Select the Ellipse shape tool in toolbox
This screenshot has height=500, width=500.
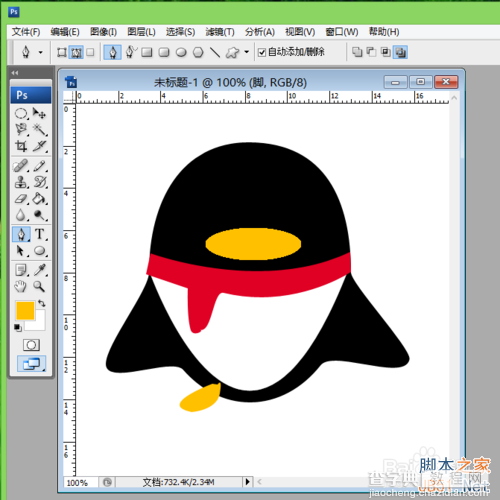tap(39, 251)
